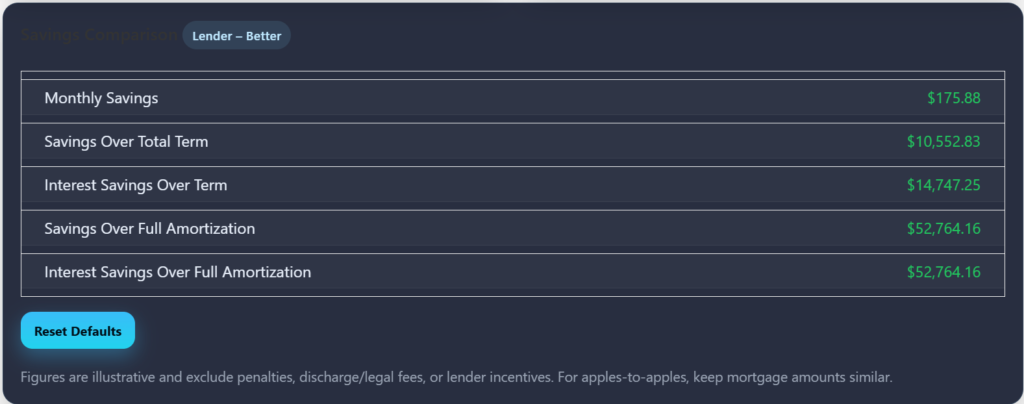Click the empty header strip above Monthly Savings
1024x404 pixels.
point(512,75)
